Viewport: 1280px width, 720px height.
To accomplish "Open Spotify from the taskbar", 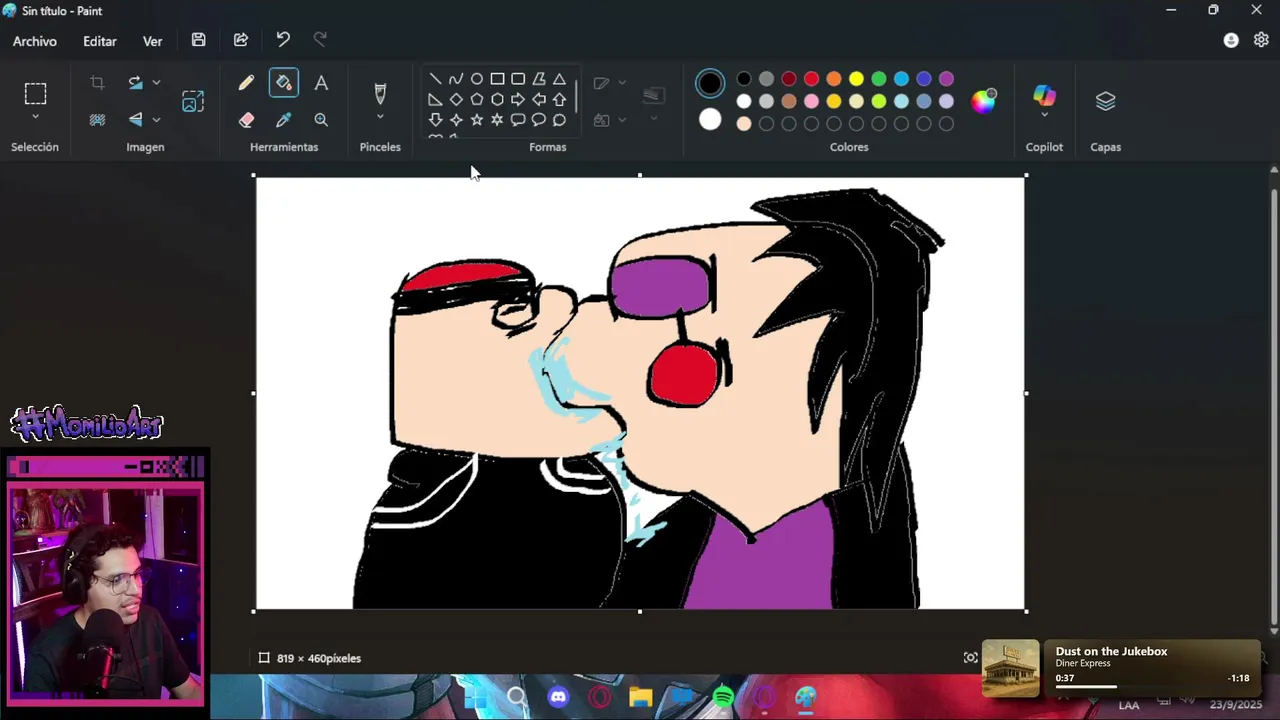I will (x=723, y=697).
